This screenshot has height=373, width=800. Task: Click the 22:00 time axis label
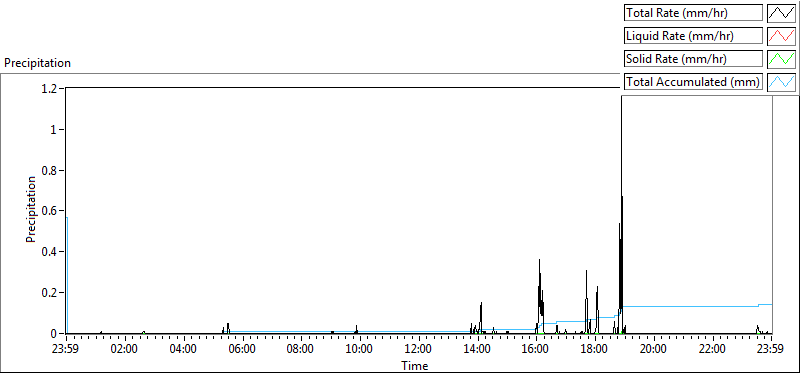713,350
